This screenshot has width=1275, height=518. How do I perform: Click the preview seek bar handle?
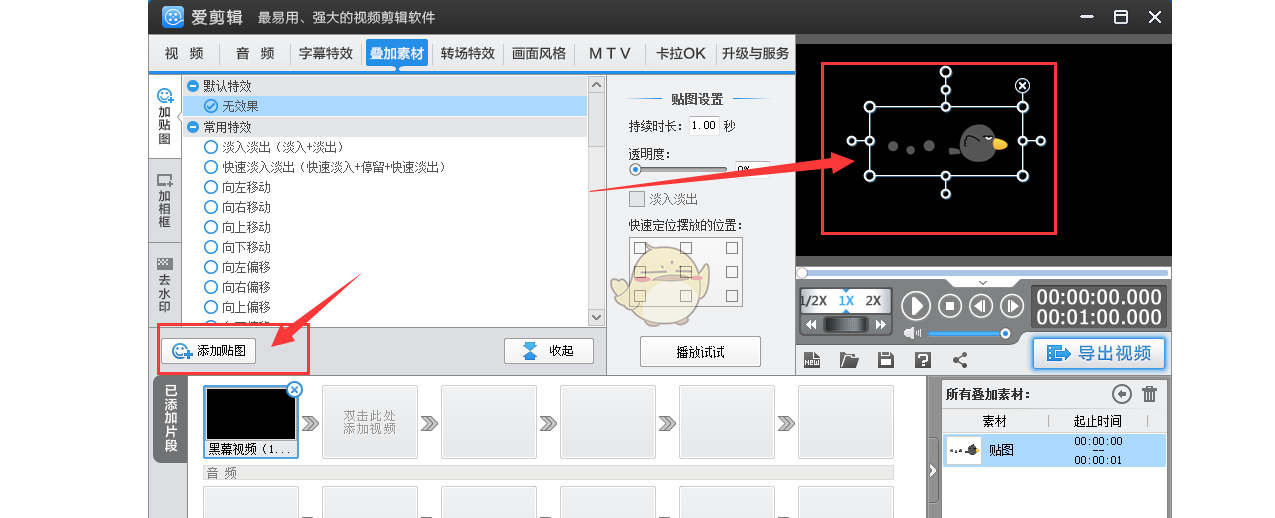[802, 272]
